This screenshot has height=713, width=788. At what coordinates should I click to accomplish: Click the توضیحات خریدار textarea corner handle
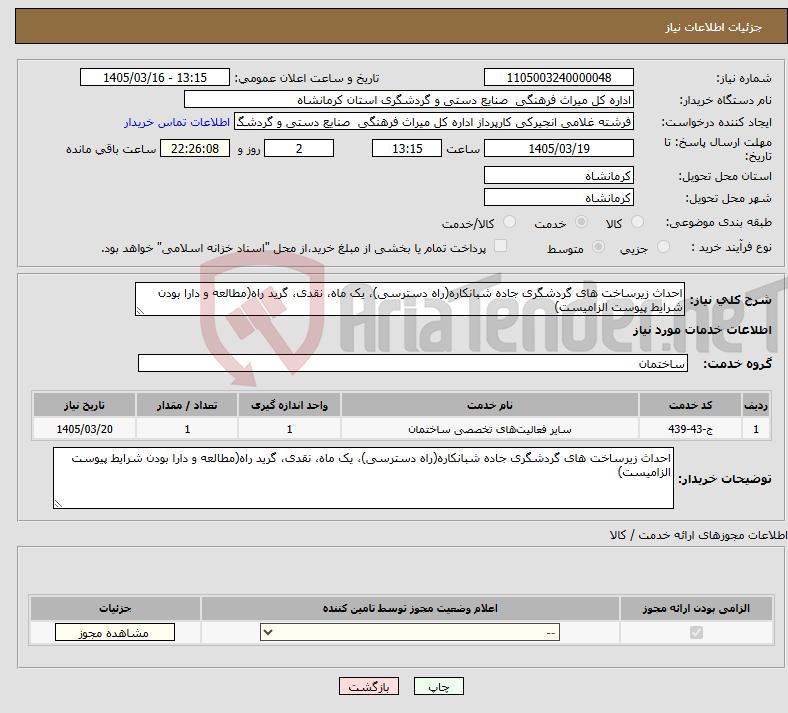(x=58, y=503)
